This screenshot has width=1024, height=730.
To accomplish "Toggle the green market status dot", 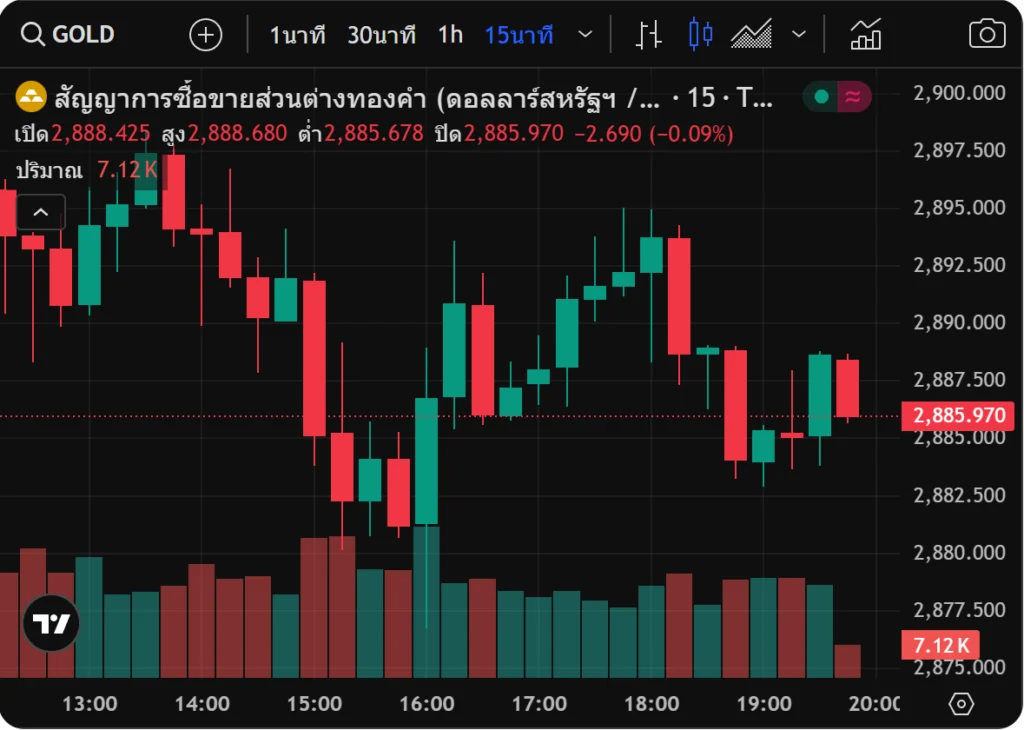I will [x=822, y=97].
